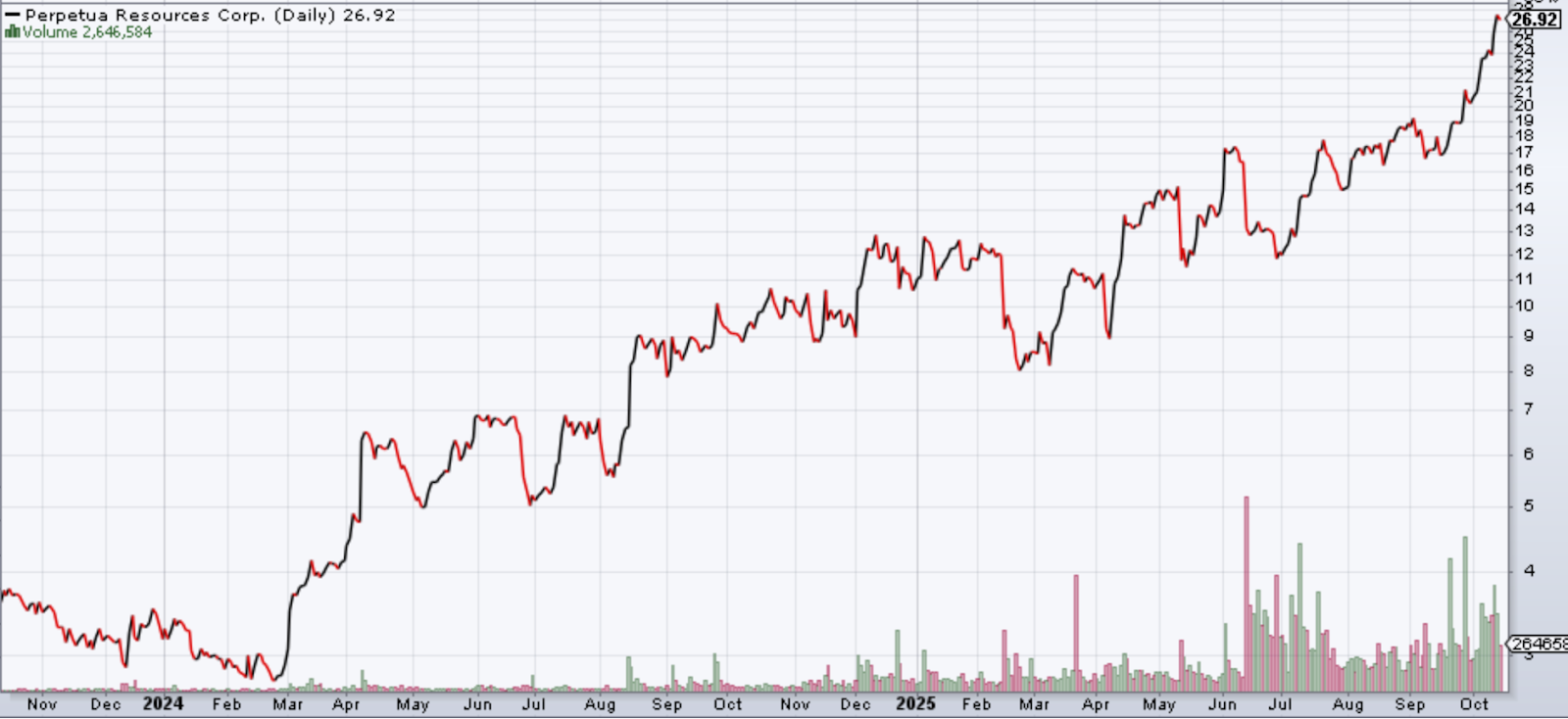Click the price line's highest point
Screen dimensions: 1568x719
tap(1497, 17)
